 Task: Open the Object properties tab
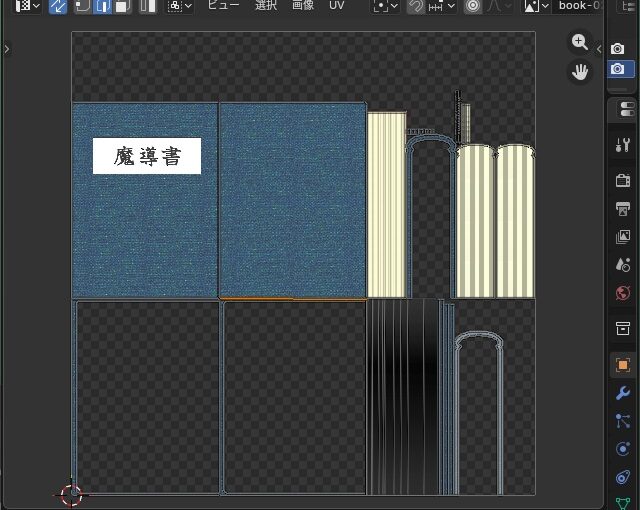pyautogui.click(x=623, y=365)
